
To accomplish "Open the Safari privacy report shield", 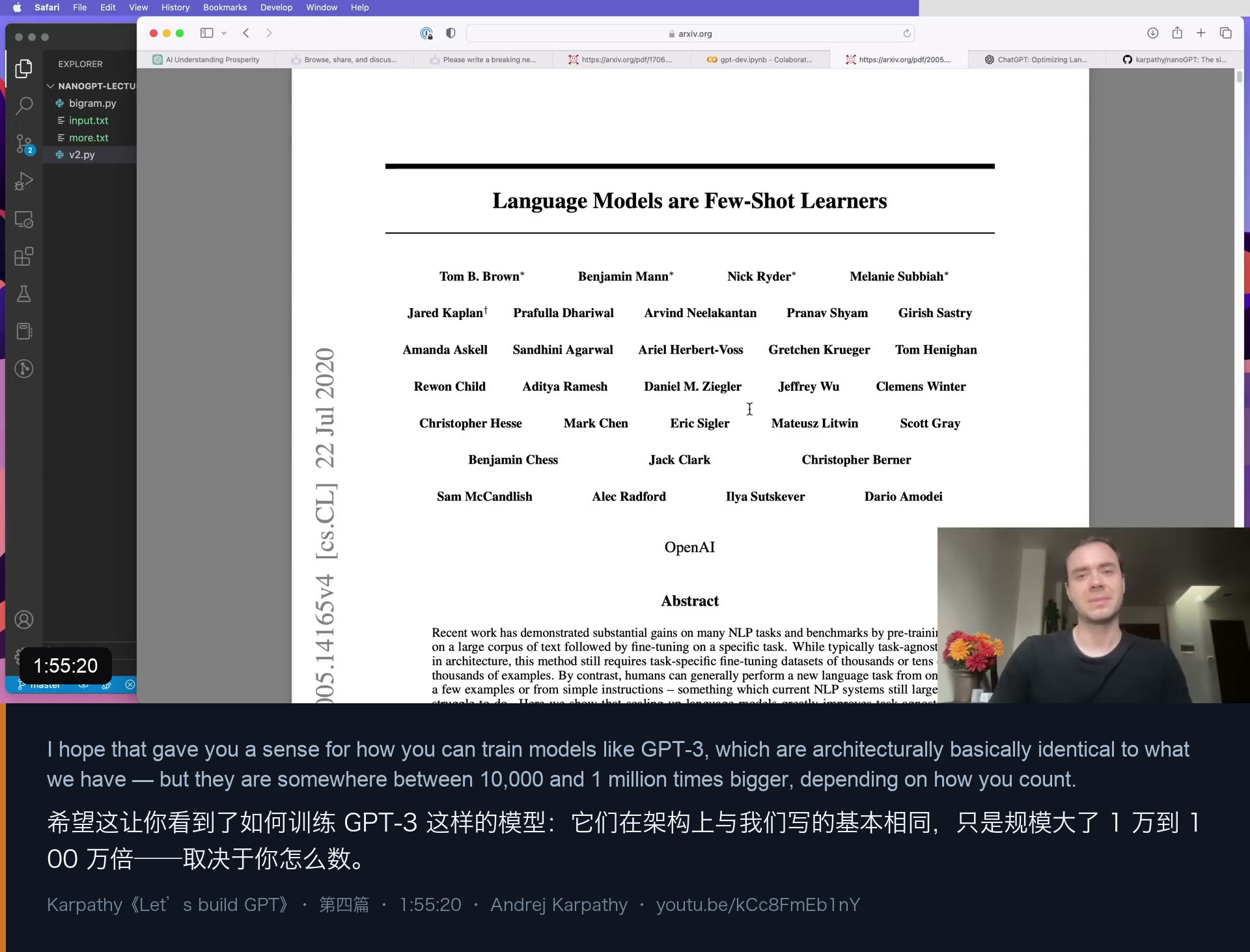I will [x=451, y=33].
